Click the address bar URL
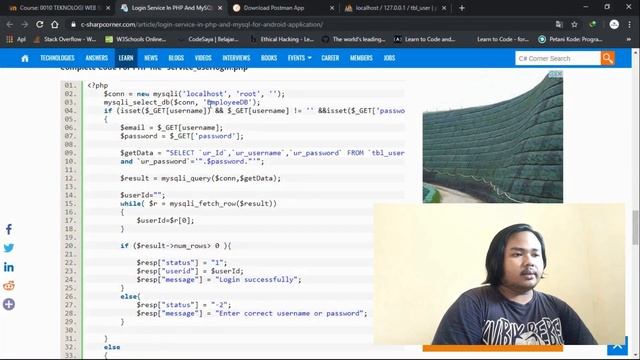640x360 pixels. [x=202, y=24]
